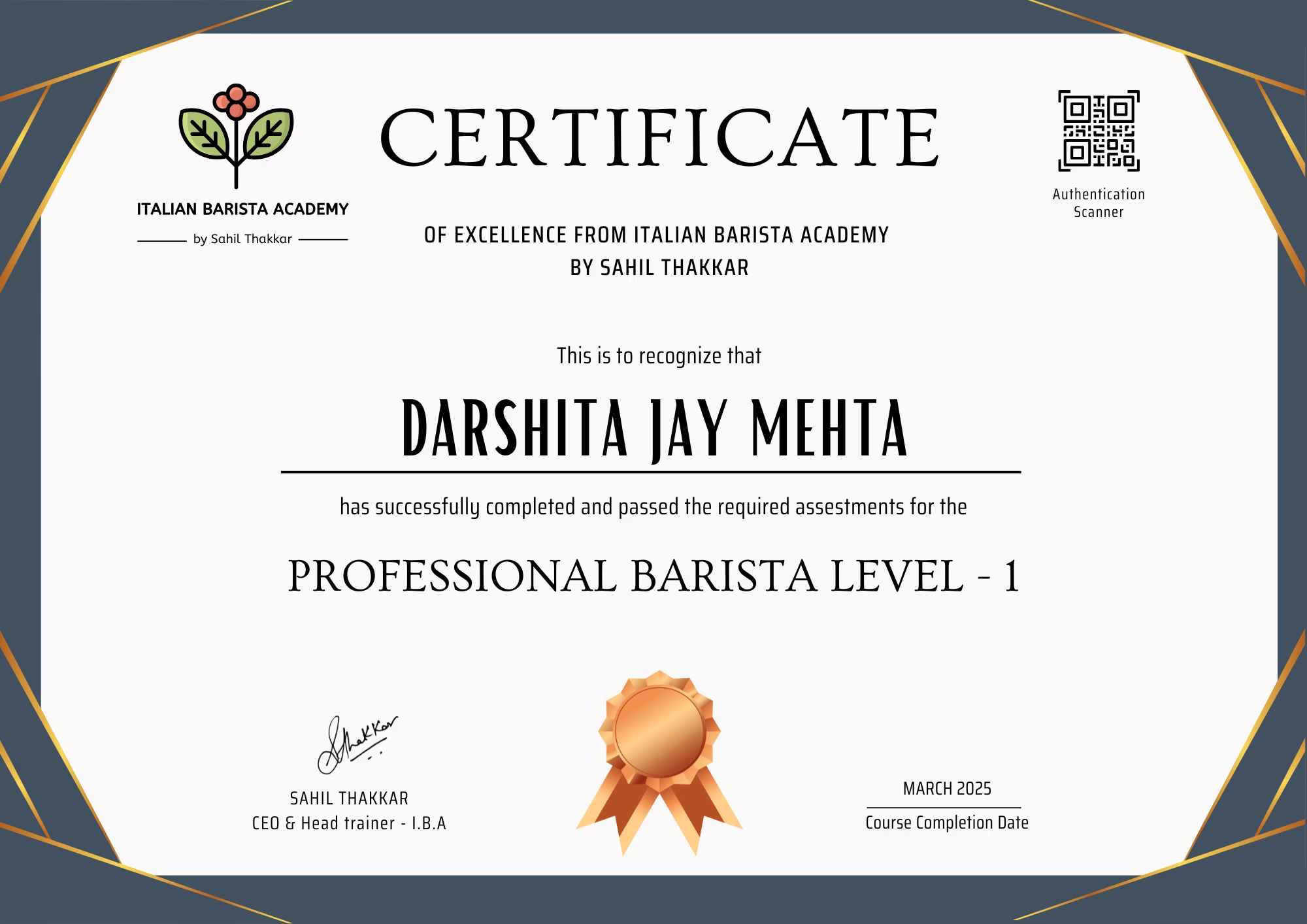
Task: Click 'CEO & Head trainer - I.B.A' text
Action: tap(349, 823)
